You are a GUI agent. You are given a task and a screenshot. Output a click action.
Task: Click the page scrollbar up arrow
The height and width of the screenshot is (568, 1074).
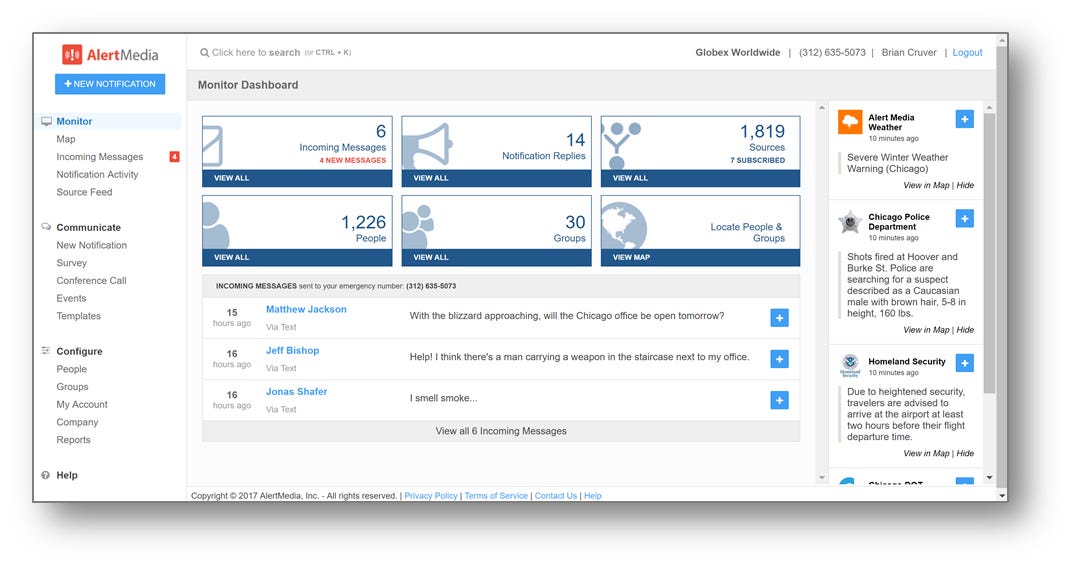click(1002, 40)
